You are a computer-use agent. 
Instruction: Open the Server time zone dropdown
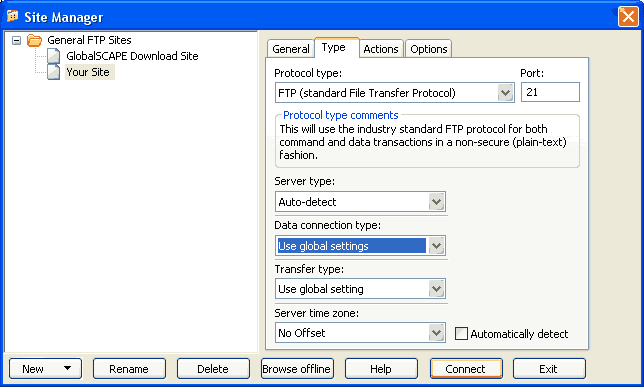coord(436,333)
